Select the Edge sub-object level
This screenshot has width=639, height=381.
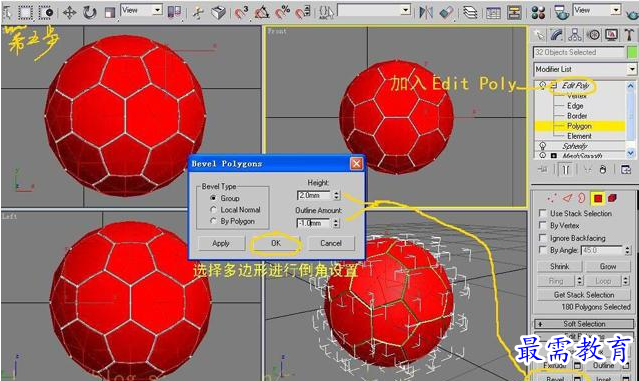coord(575,106)
